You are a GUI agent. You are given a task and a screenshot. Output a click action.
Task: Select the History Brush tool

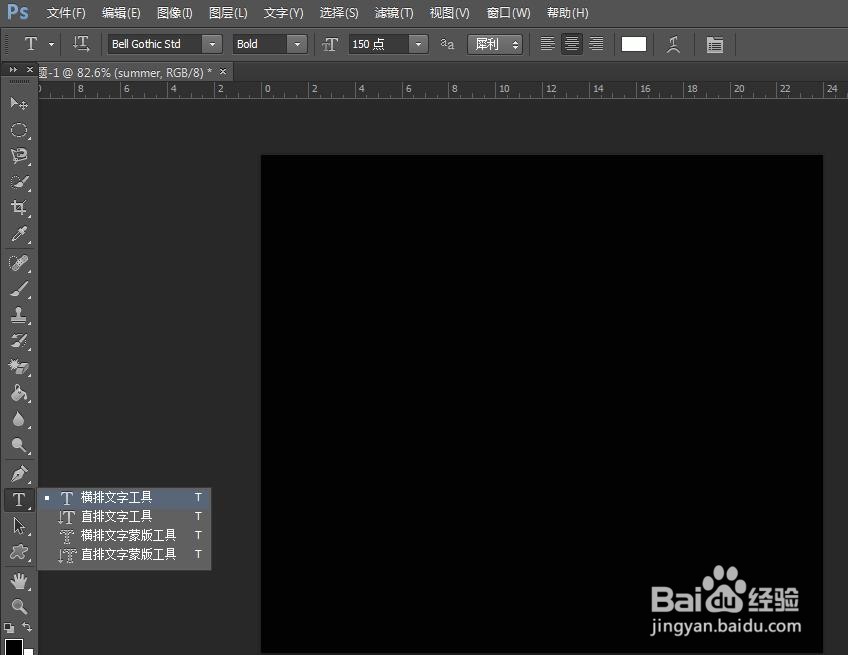click(x=19, y=341)
